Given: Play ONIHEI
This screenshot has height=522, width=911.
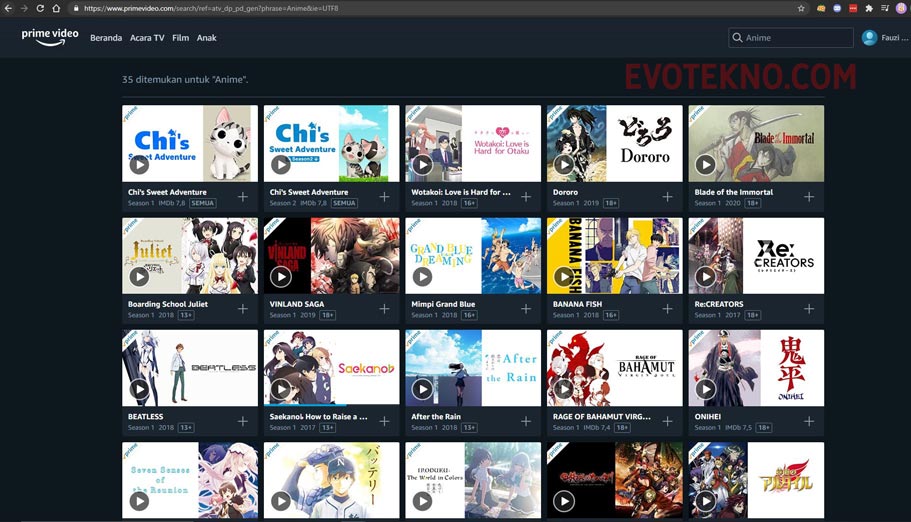Looking at the screenshot, I should click(705, 389).
